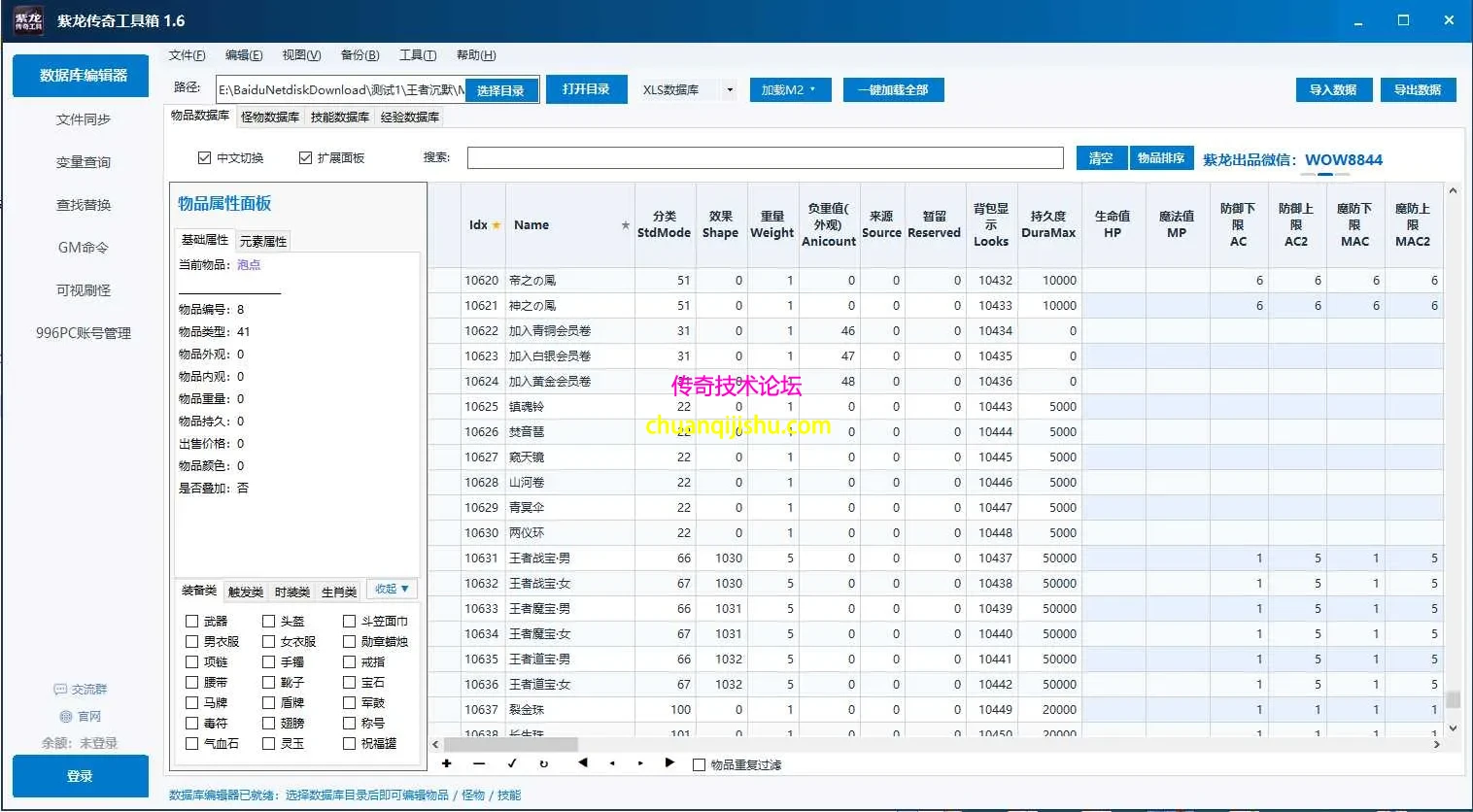Collapse the filter panel with 收起
This screenshot has width=1473, height=812.
click(x=393, y=590)
